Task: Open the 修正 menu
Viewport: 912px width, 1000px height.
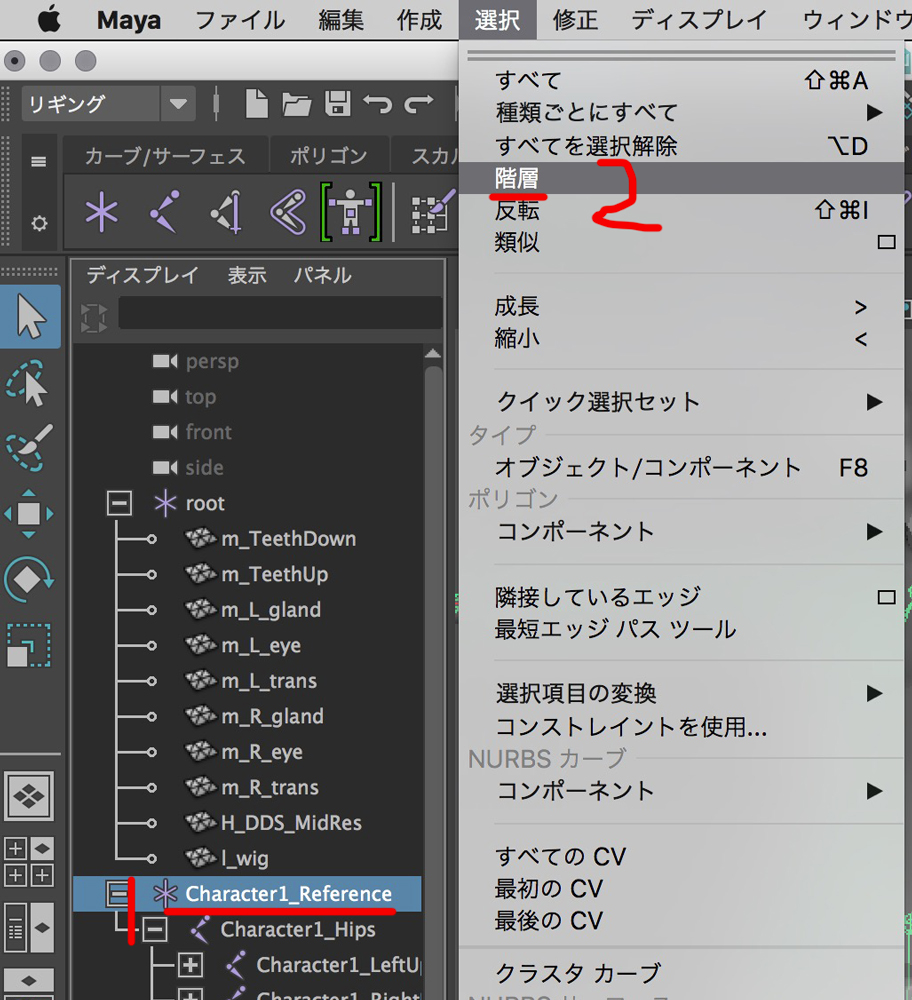Action: click(x=575, y=20)
